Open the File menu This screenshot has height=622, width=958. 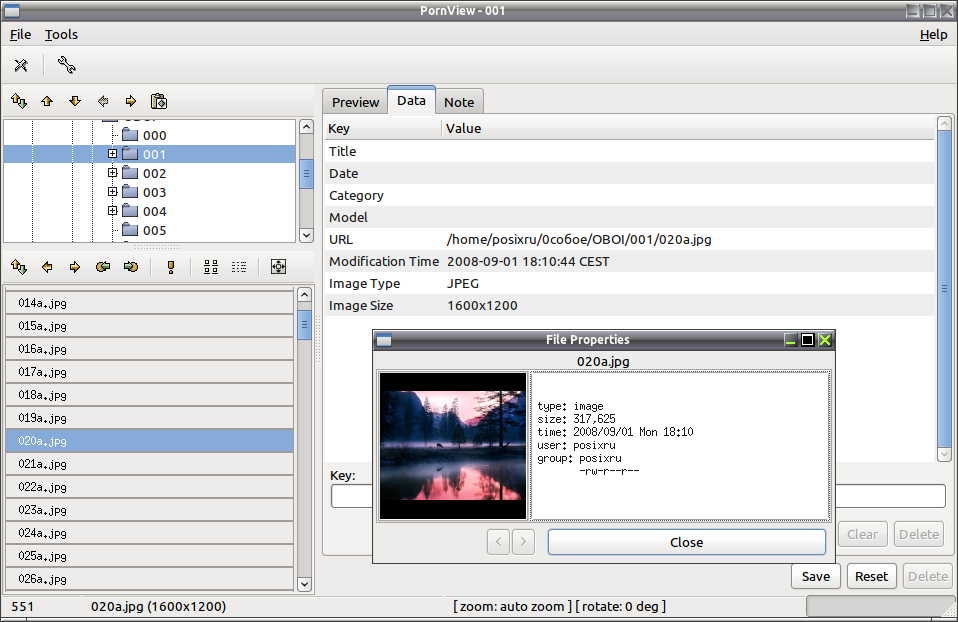pos(20,35)
